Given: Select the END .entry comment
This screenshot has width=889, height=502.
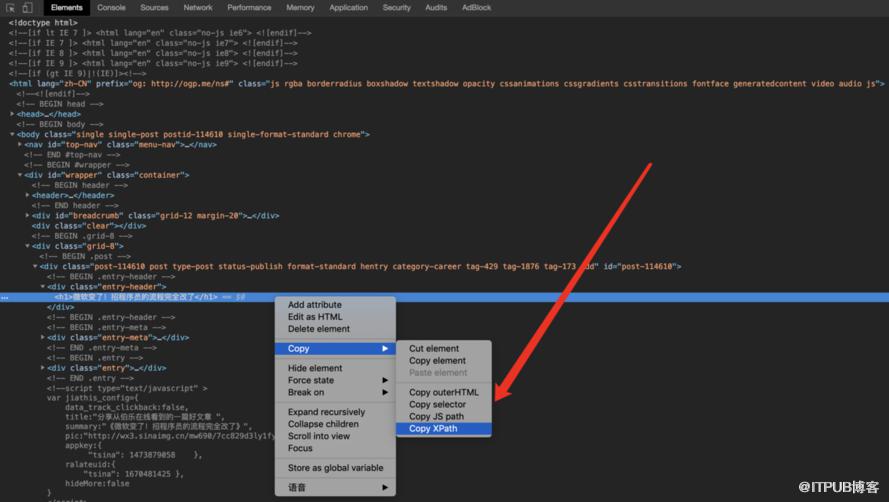Looking at the screenshot, I should coord(90,378).
